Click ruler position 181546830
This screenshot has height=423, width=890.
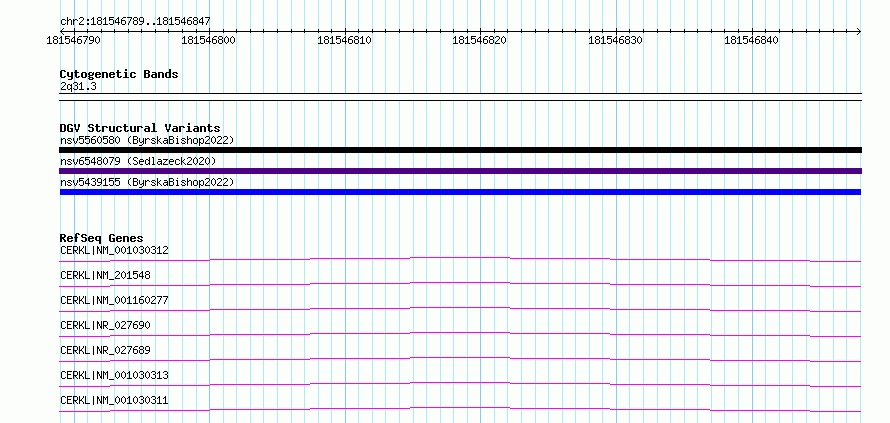click(616, 40)
